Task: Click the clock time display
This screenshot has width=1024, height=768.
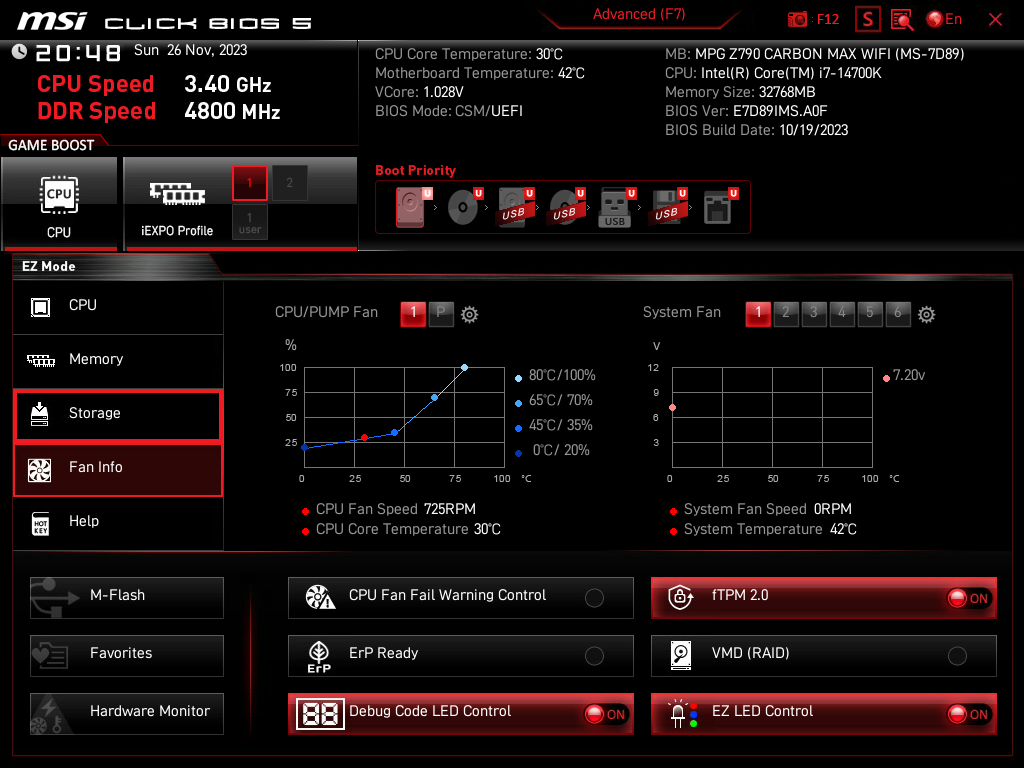Action: coord(78,52)
